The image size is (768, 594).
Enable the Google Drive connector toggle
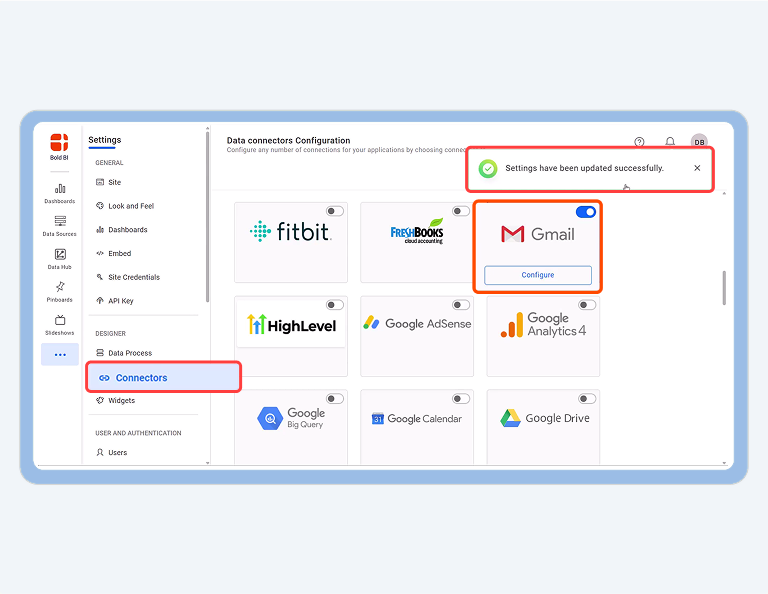[x=587, y=399]
